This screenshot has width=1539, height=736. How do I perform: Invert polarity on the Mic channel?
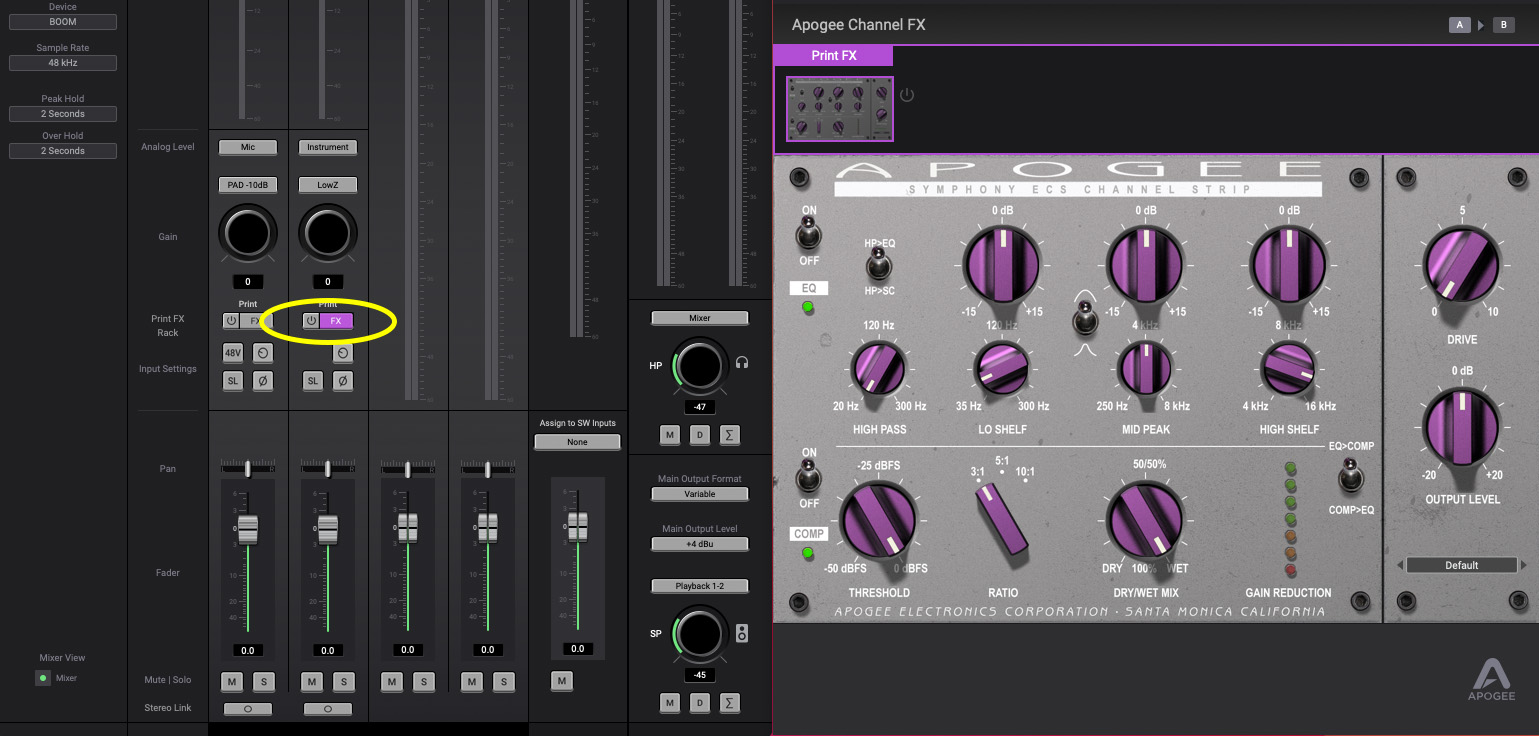[x=262, y=381]
